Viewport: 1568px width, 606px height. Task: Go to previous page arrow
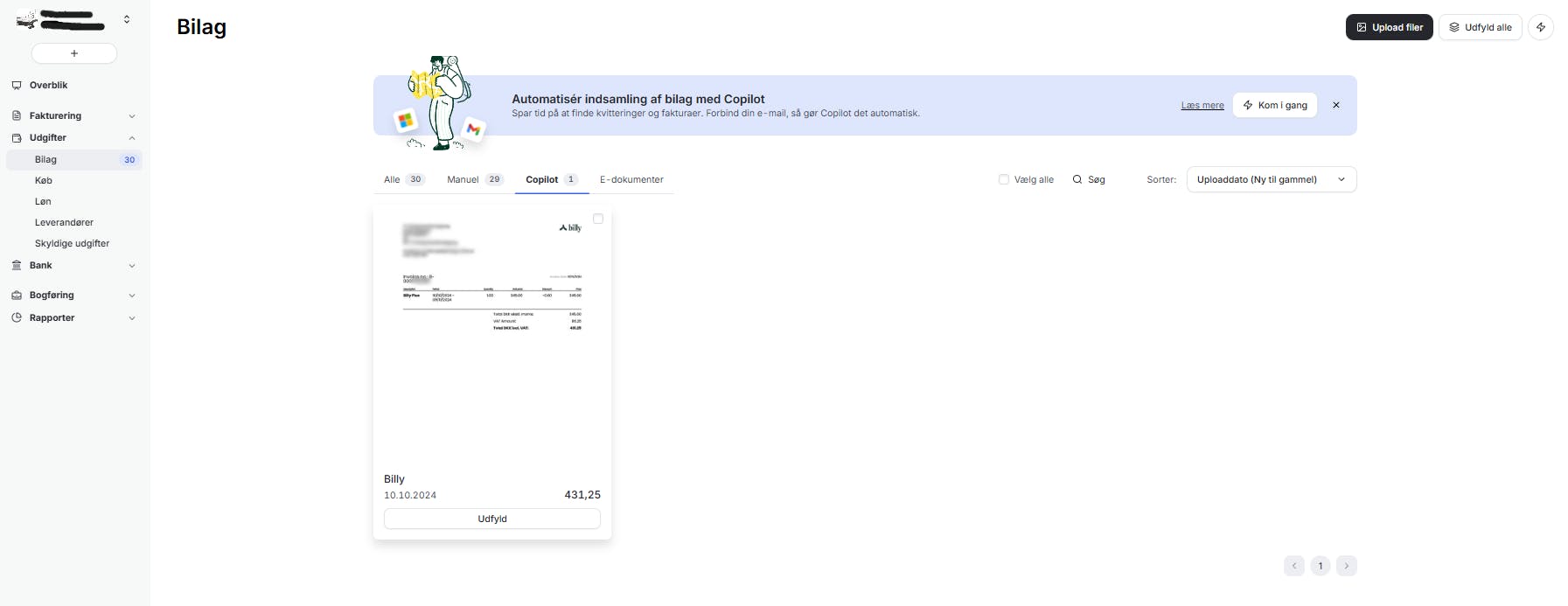click(1294, 566)
